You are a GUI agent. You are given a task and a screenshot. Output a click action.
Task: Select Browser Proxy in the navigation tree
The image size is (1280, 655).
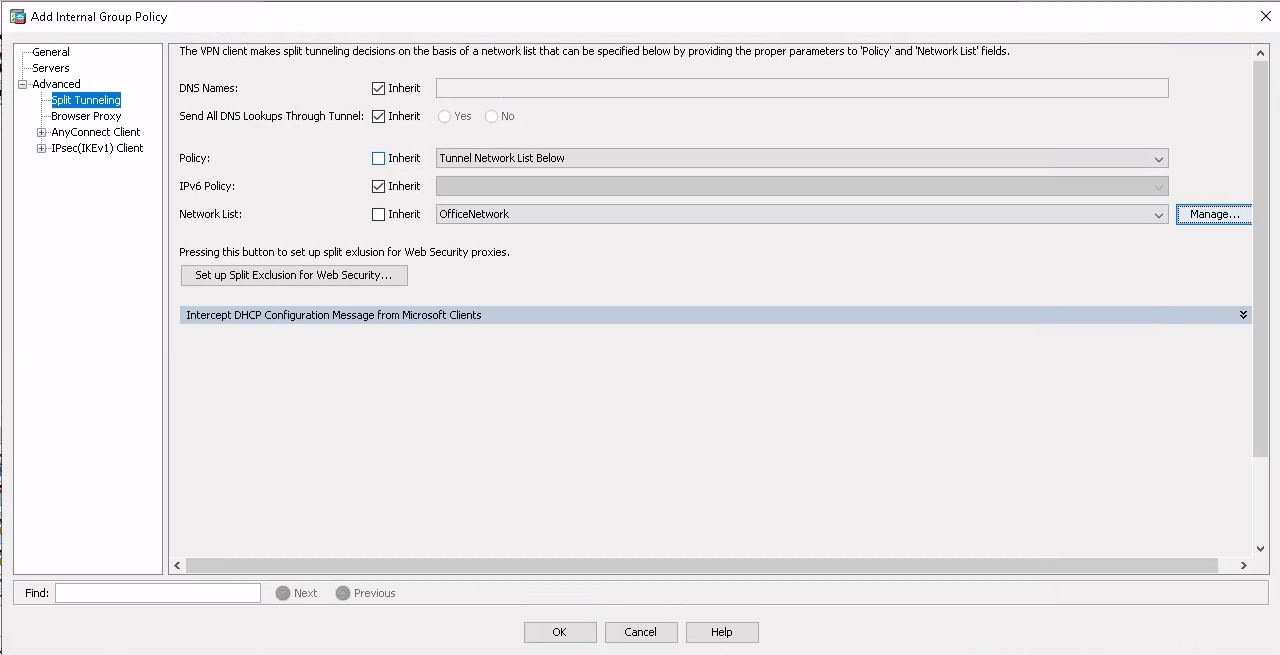pyautogui.click(x=86, y=115)
